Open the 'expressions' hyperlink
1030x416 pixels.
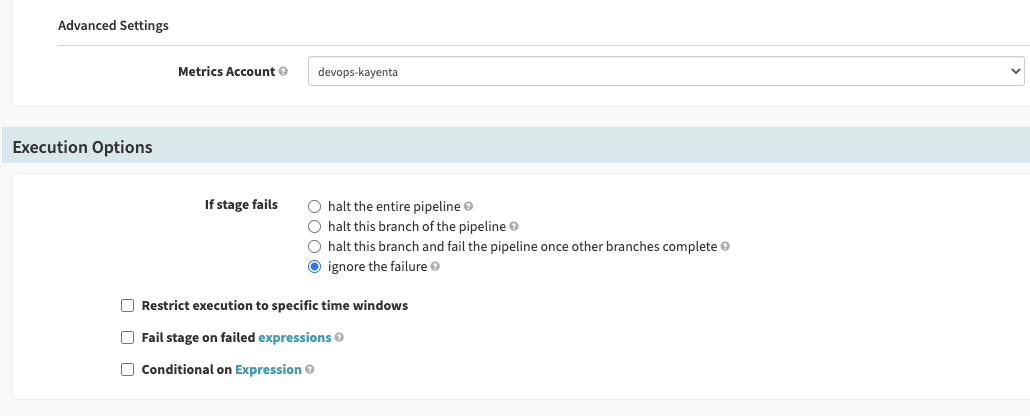pos(295,338)
